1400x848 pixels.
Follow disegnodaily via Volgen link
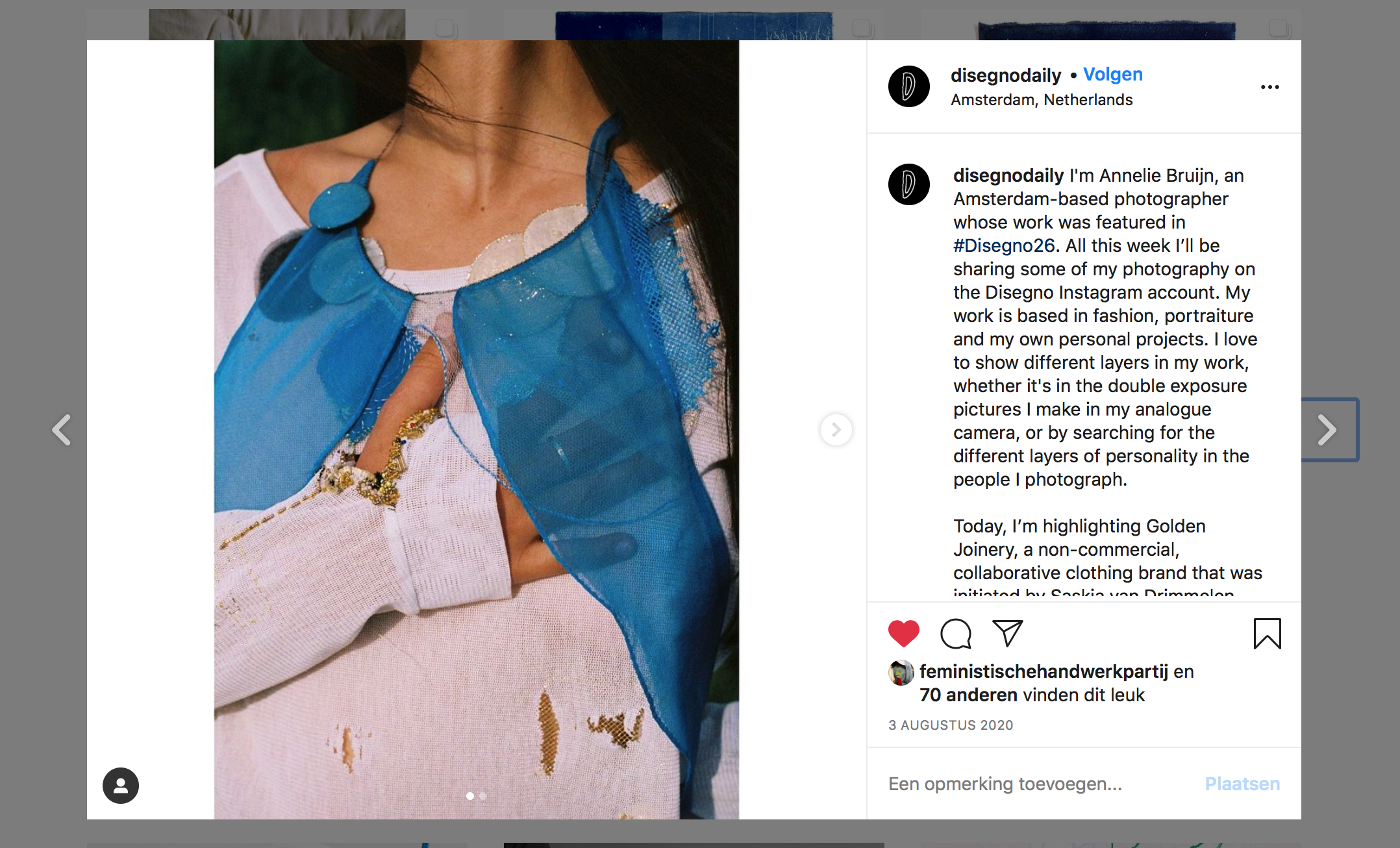click(x=1113, y=75)
